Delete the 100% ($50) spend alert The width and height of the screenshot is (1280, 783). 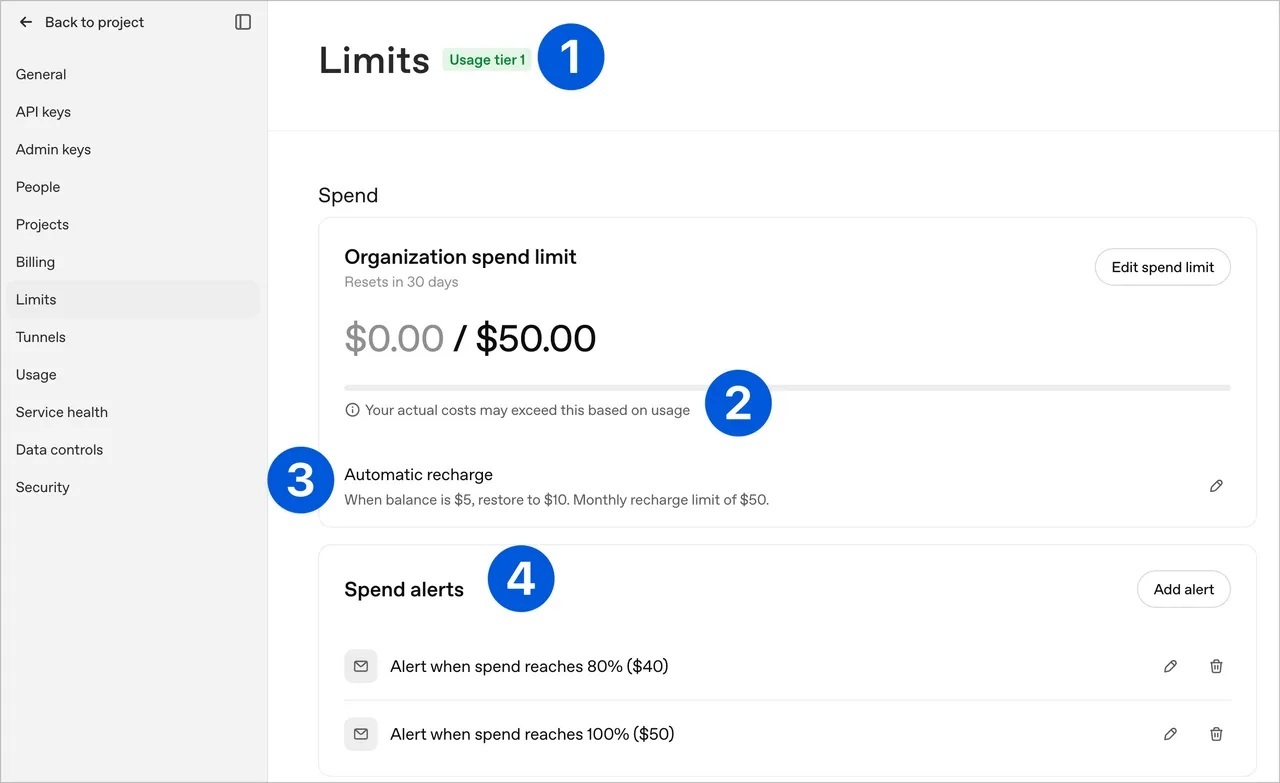1216,734
